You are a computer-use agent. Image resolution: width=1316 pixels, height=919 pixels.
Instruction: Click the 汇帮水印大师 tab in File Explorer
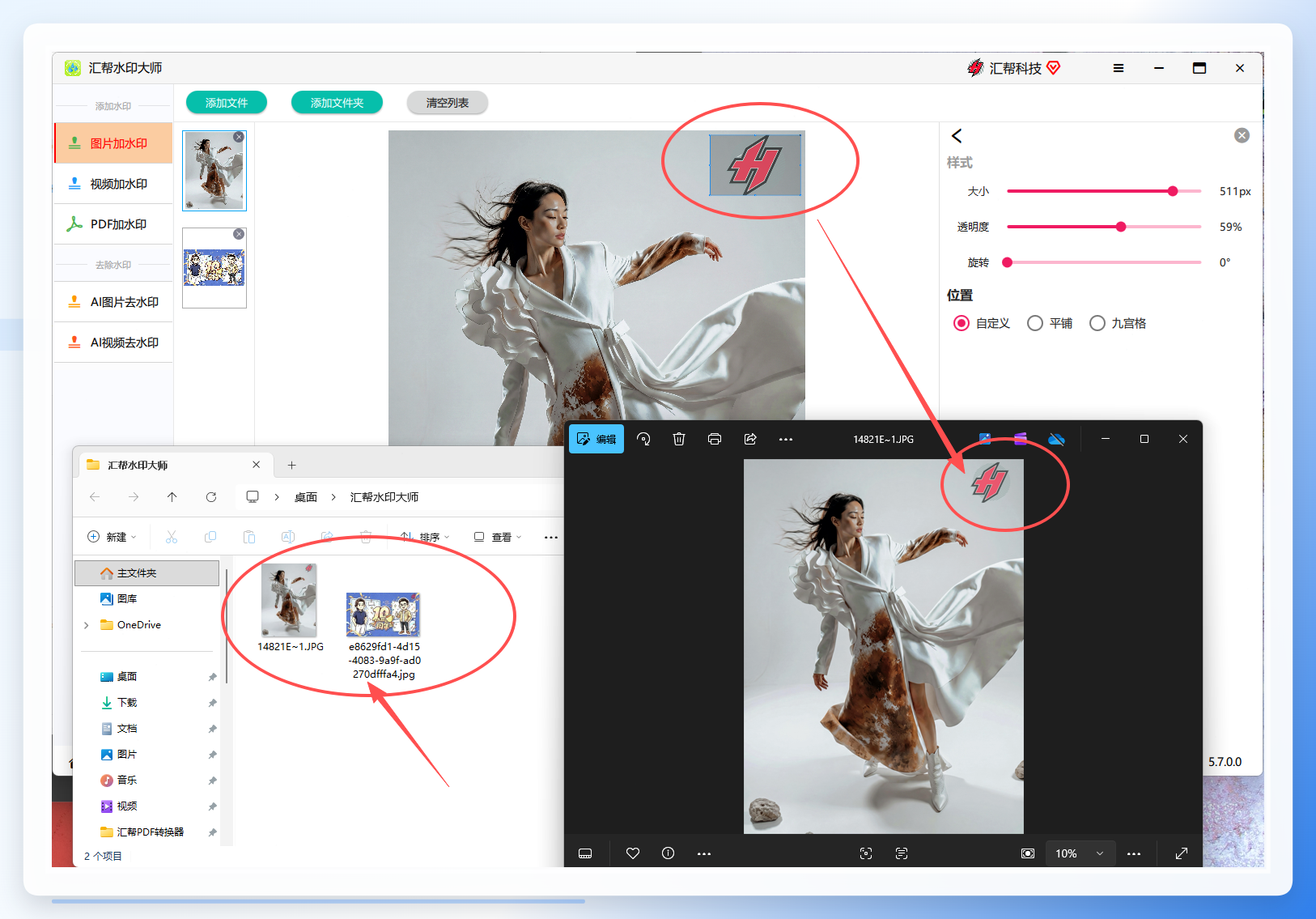click(x=174, y=465)
